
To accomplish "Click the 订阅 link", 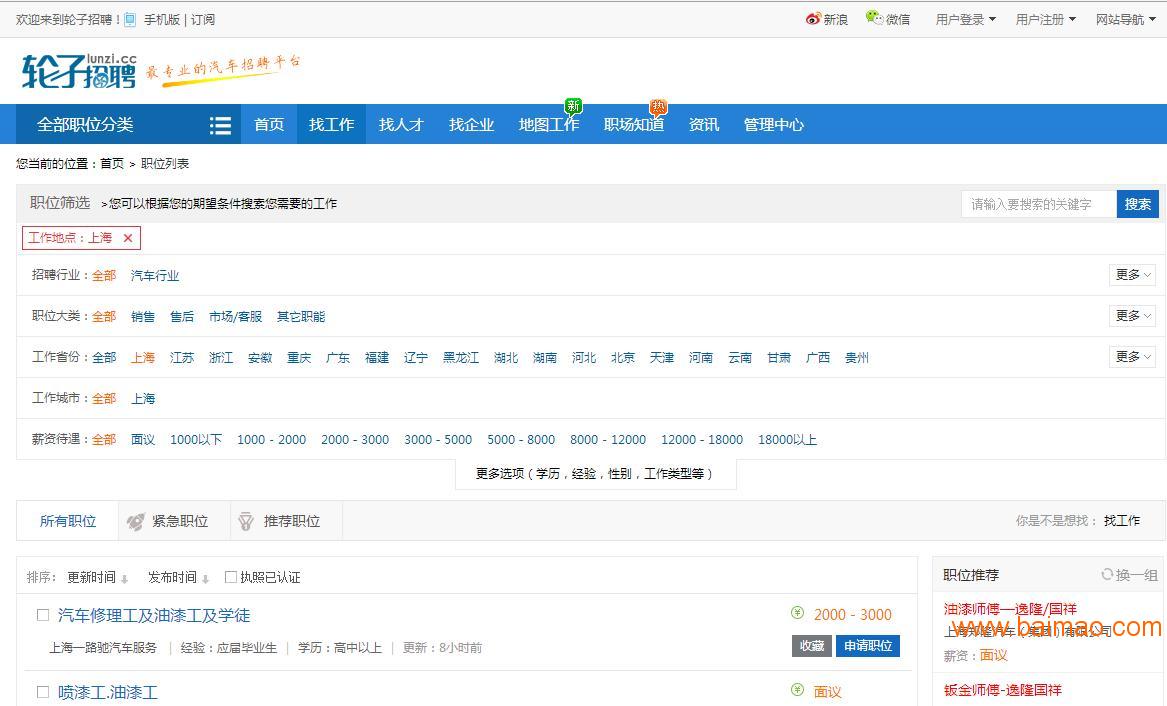I will tap(202, 20).
